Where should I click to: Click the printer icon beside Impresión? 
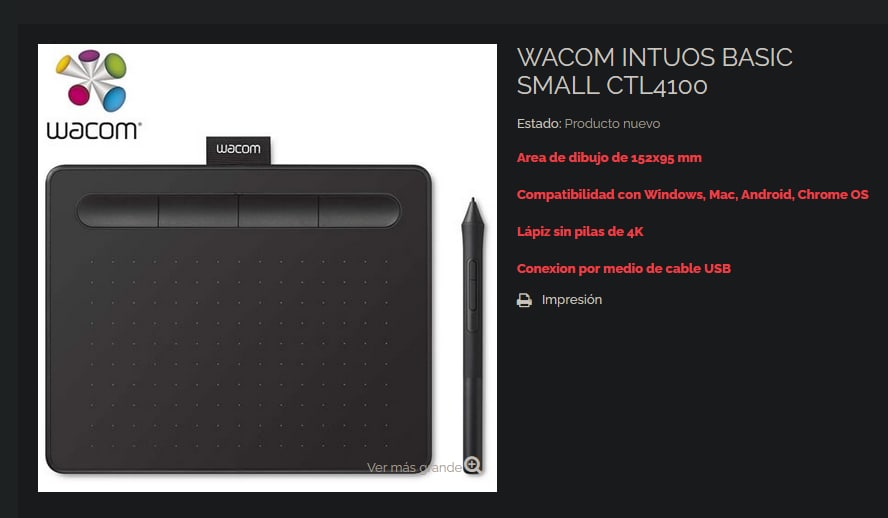[524, 300]
